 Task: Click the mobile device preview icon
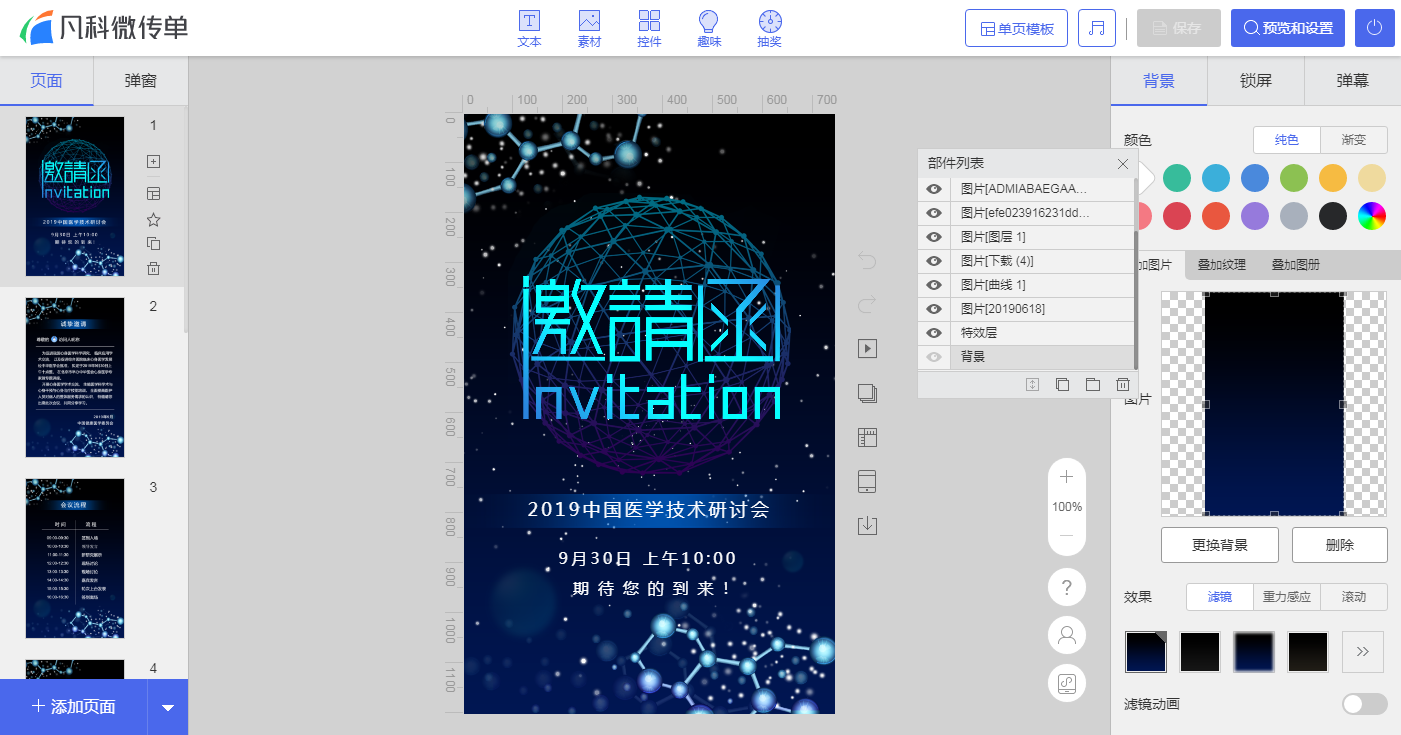click(x=867, y=482)
